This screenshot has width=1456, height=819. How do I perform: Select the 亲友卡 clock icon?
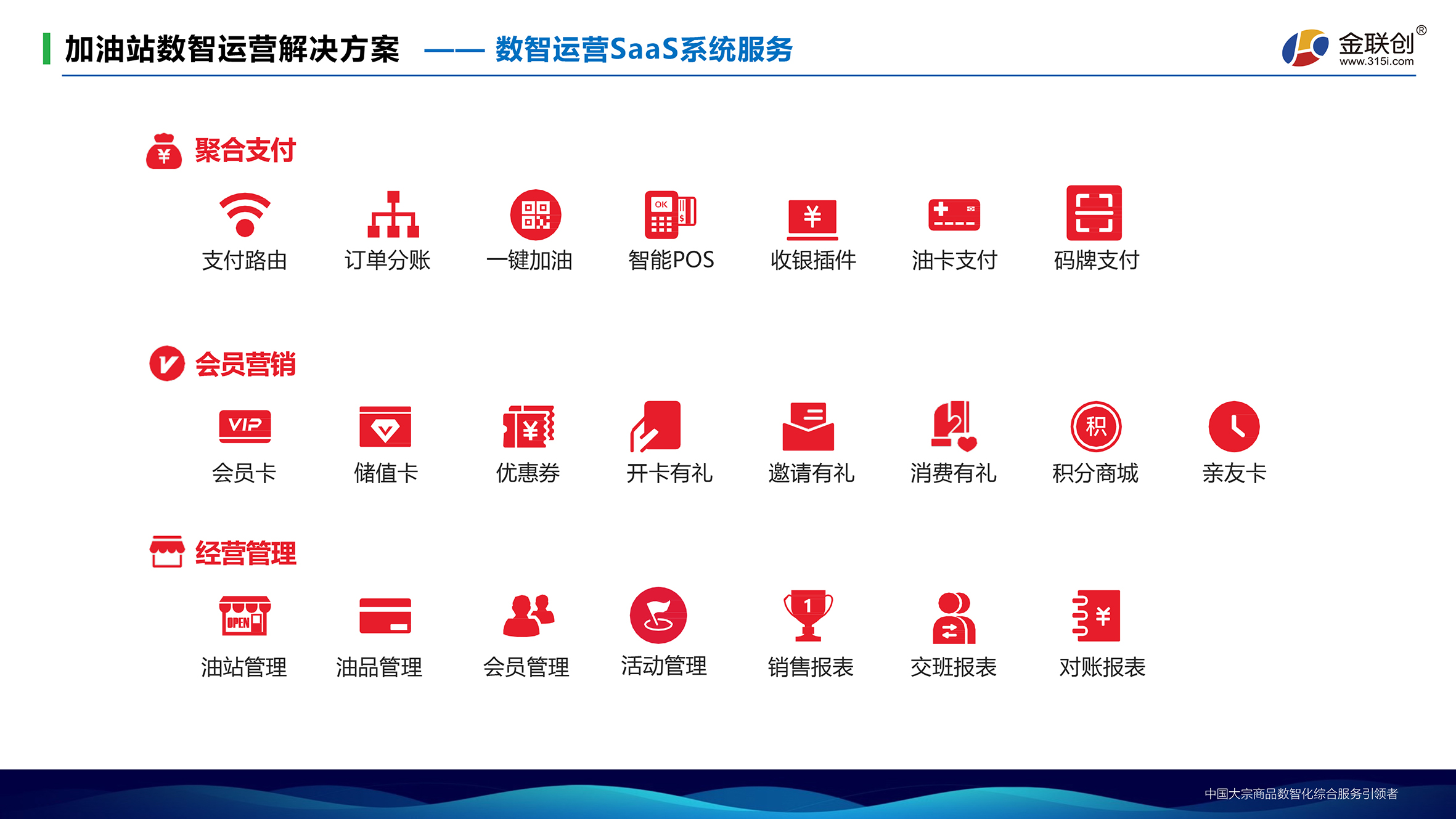[1233, 426]
